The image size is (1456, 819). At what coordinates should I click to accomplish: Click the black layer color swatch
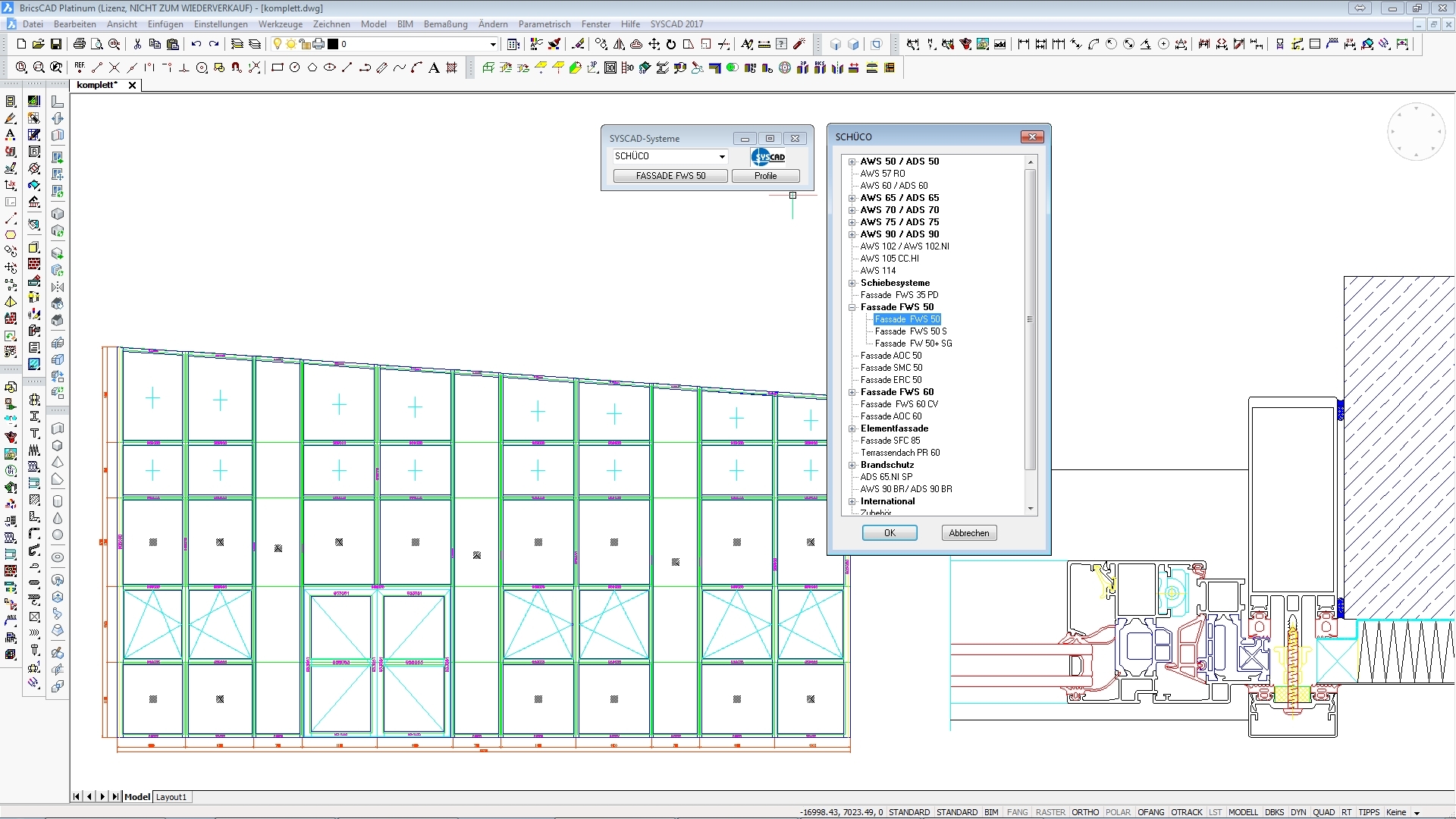pyautogui.click(x=332, y=44)
